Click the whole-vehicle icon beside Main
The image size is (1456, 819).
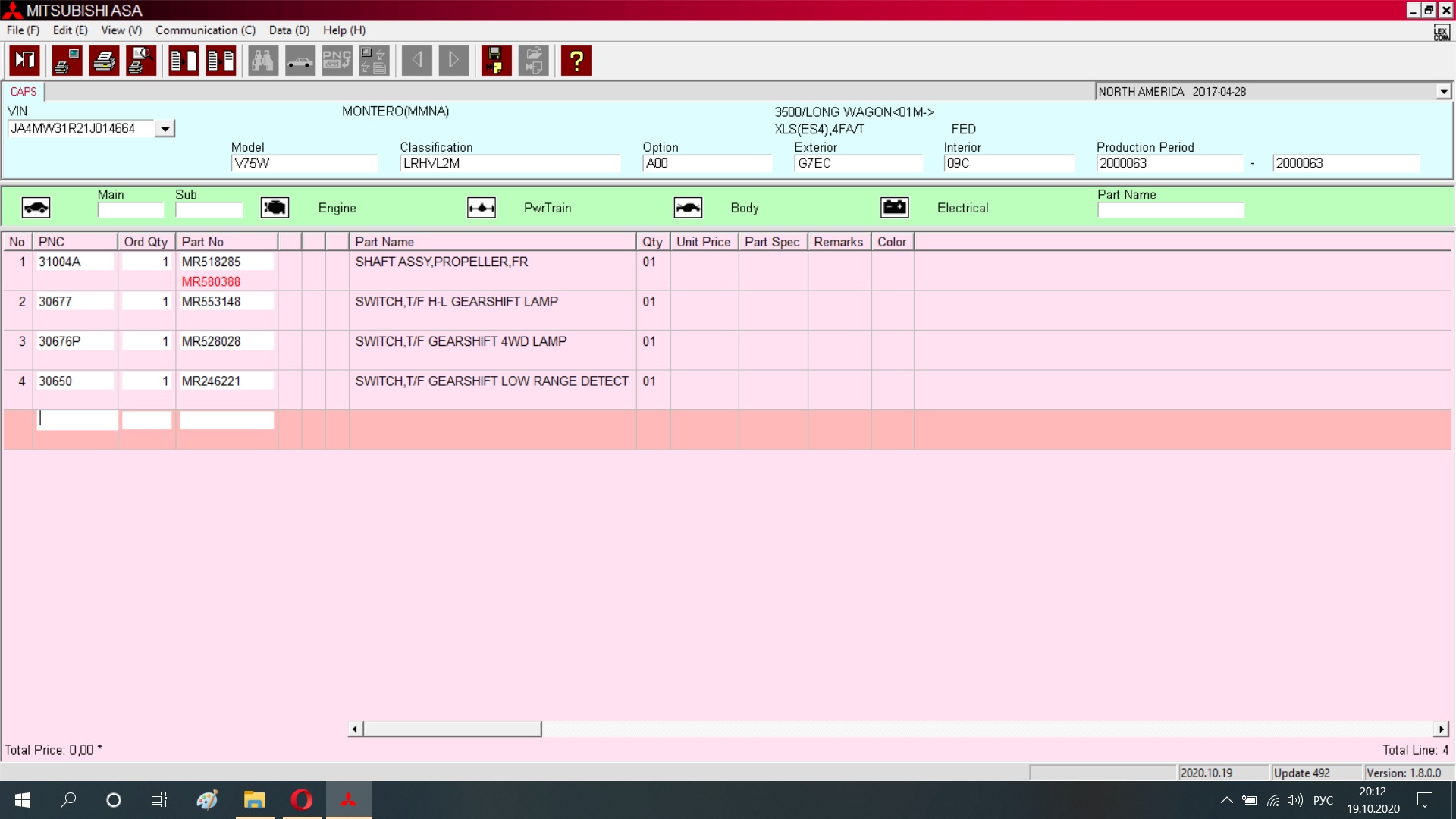(x=36, y=208)
